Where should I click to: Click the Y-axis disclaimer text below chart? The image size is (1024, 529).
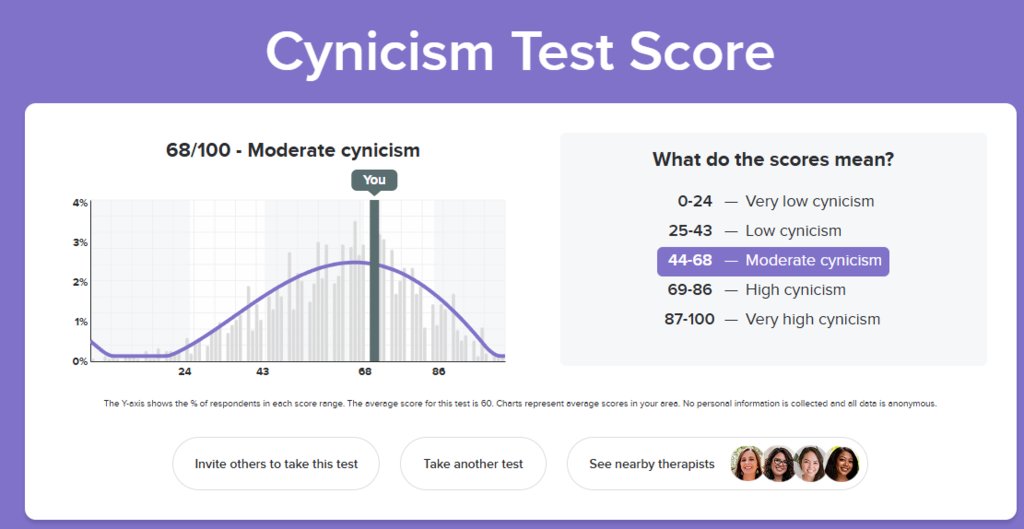point(520,404)
